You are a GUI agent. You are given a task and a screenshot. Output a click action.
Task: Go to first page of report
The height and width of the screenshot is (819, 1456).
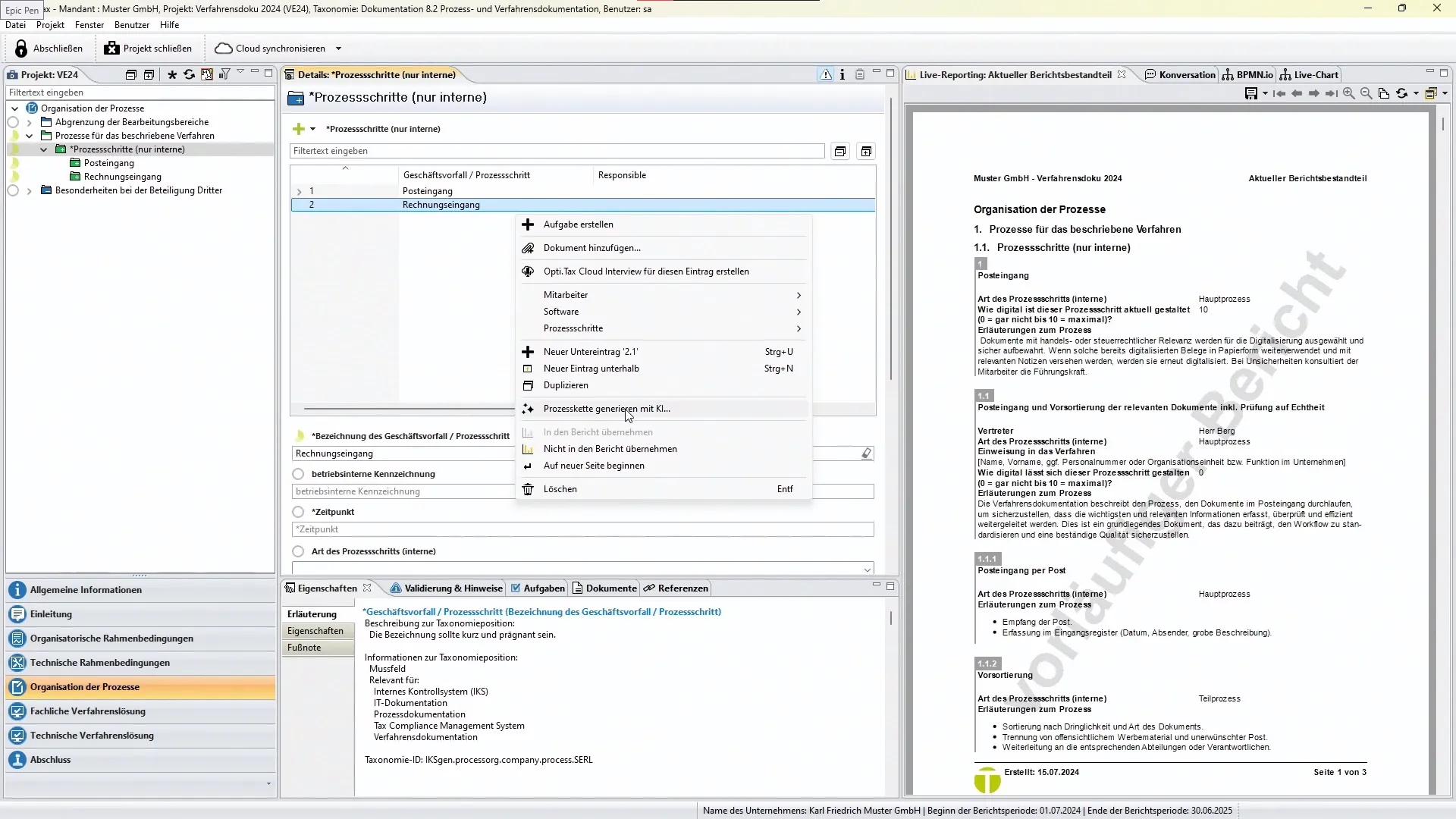[x=1279, y=93]
